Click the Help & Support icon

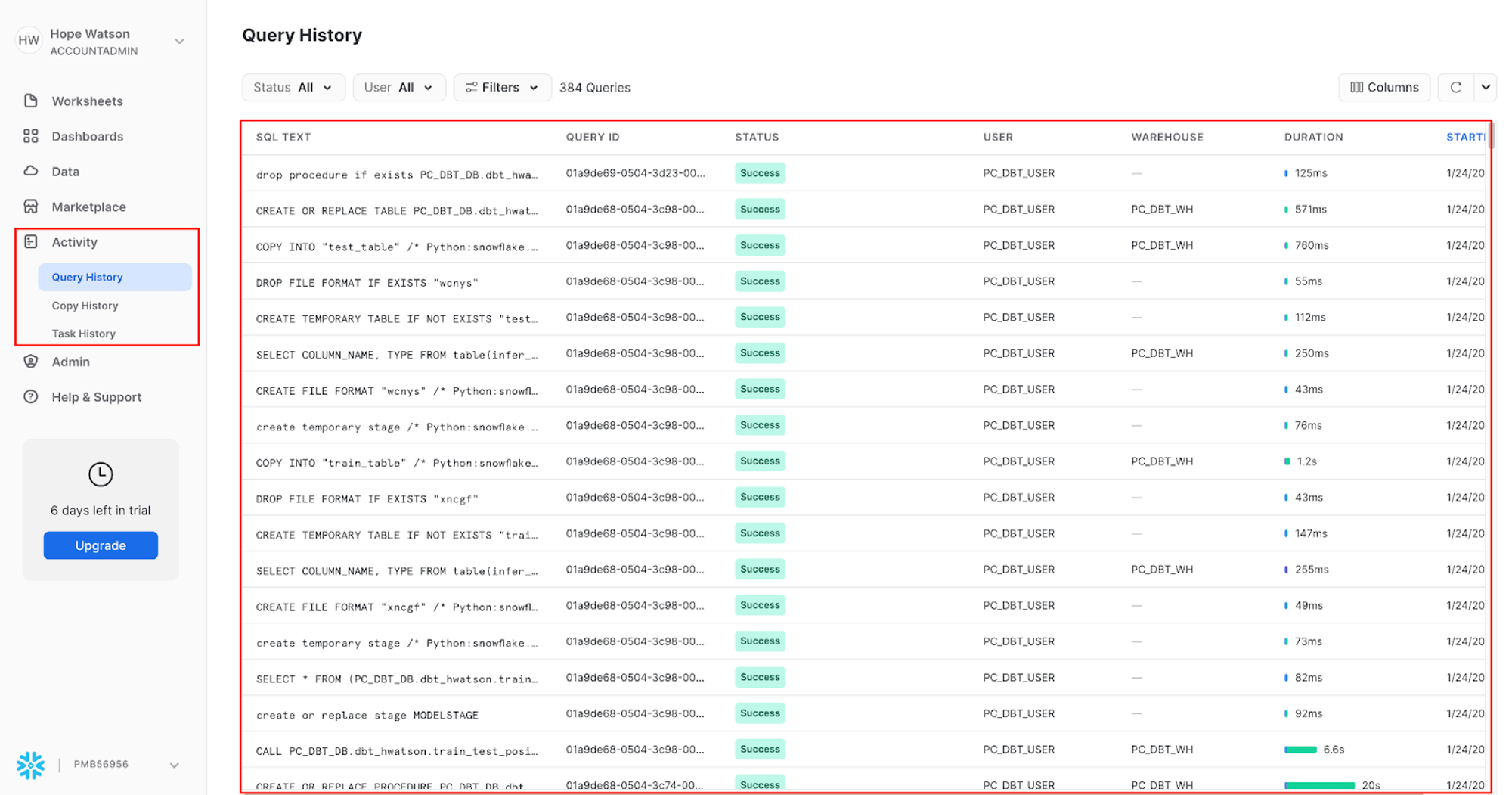30,396
